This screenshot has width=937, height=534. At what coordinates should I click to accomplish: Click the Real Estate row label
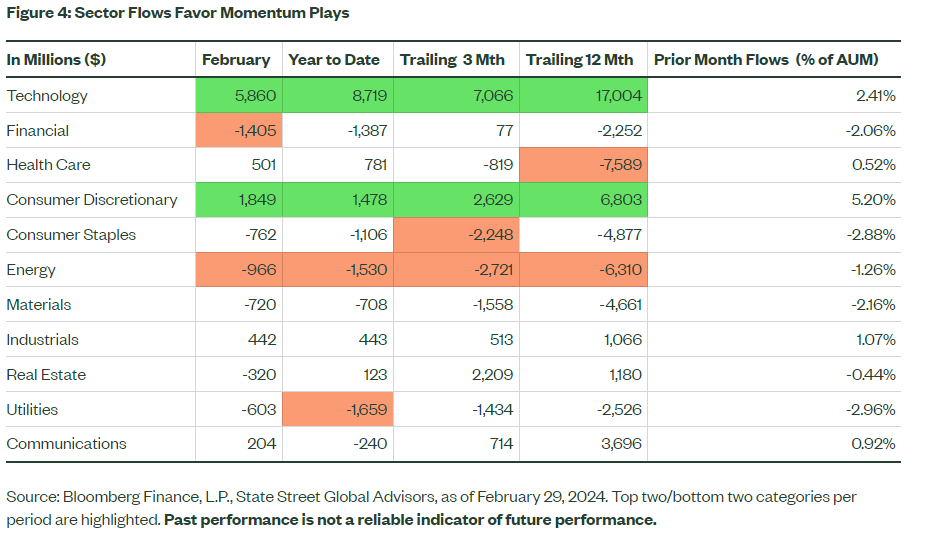pyautogui.click(x=46, y=375)
